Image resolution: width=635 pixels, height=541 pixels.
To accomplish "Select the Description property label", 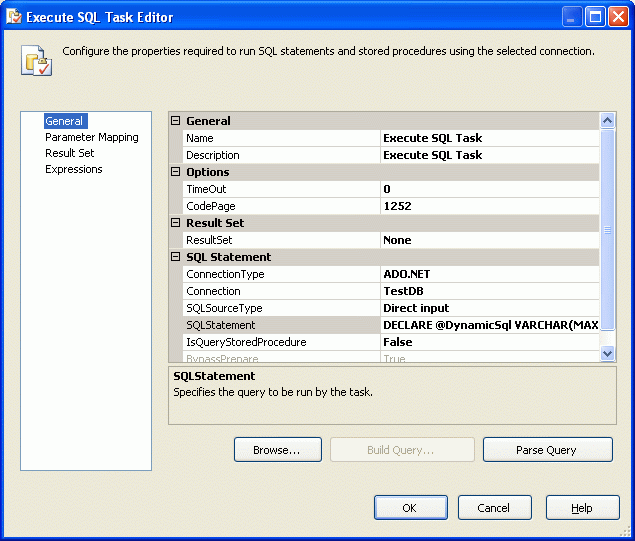I will tap(281, 155).
